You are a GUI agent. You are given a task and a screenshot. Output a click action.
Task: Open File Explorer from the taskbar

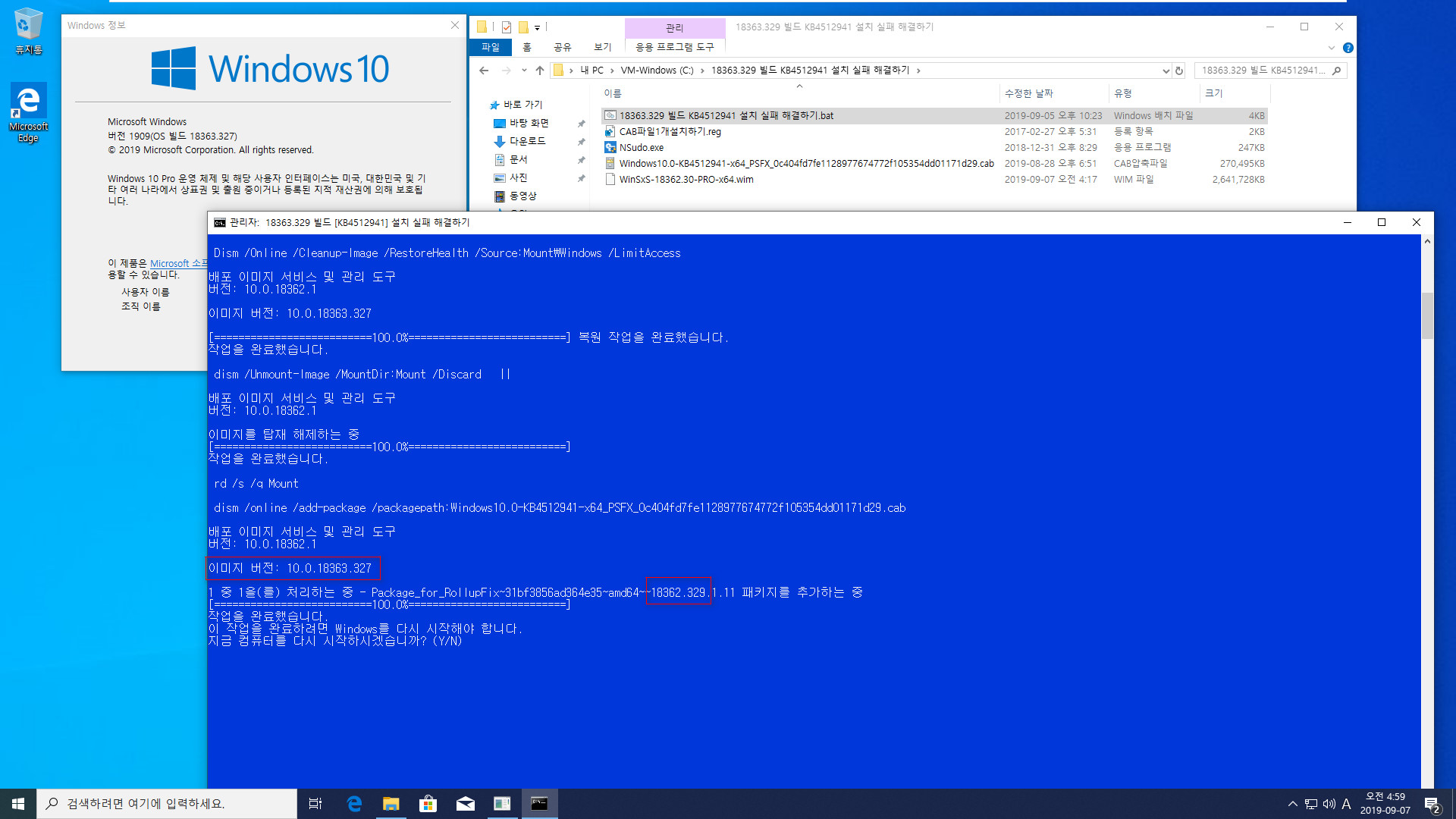click(x=391, y=804)
